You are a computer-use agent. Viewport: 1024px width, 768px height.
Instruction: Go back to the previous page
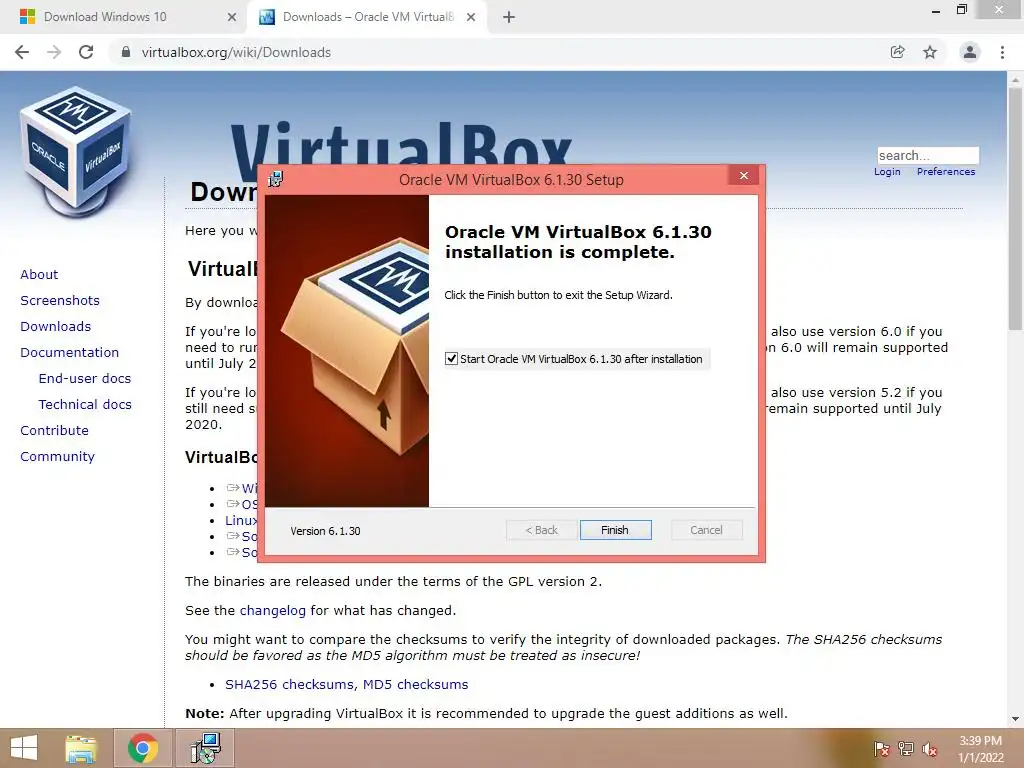pyautogui.click(x=22, y=52)
